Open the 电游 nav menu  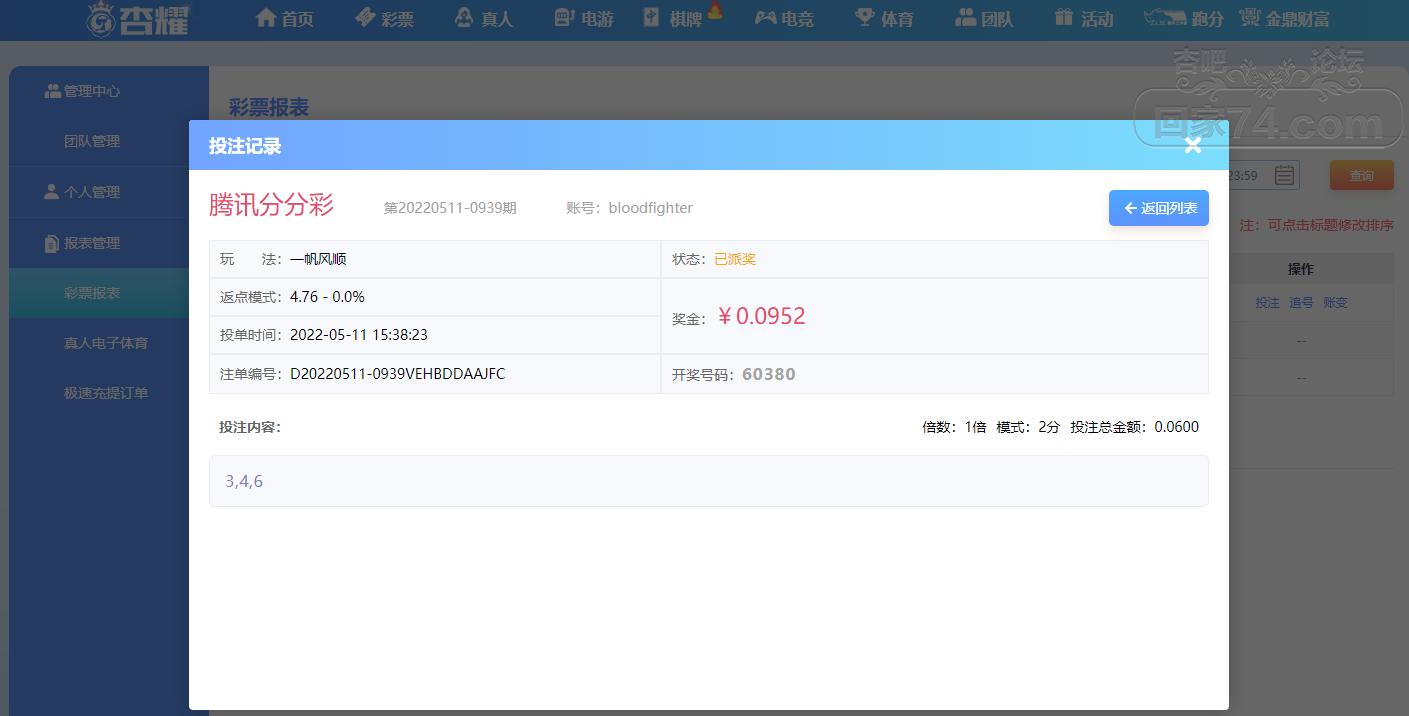584,18
